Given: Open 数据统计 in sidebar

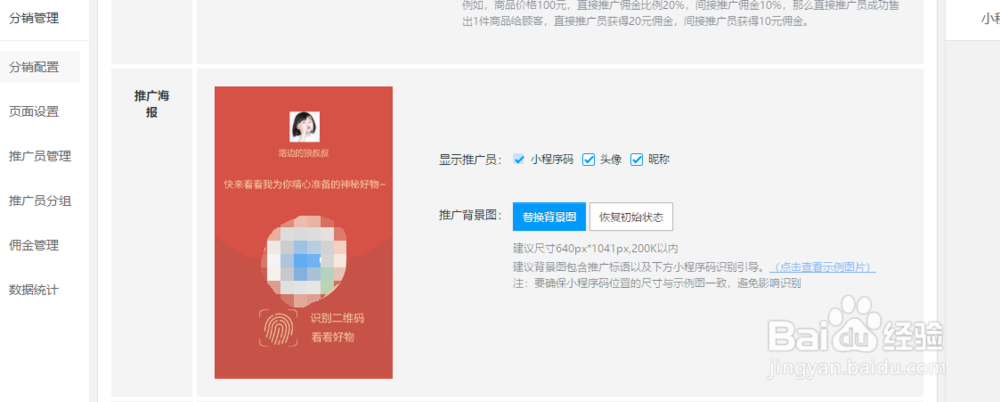Looking at the screenshot, I should coord(34,290).
